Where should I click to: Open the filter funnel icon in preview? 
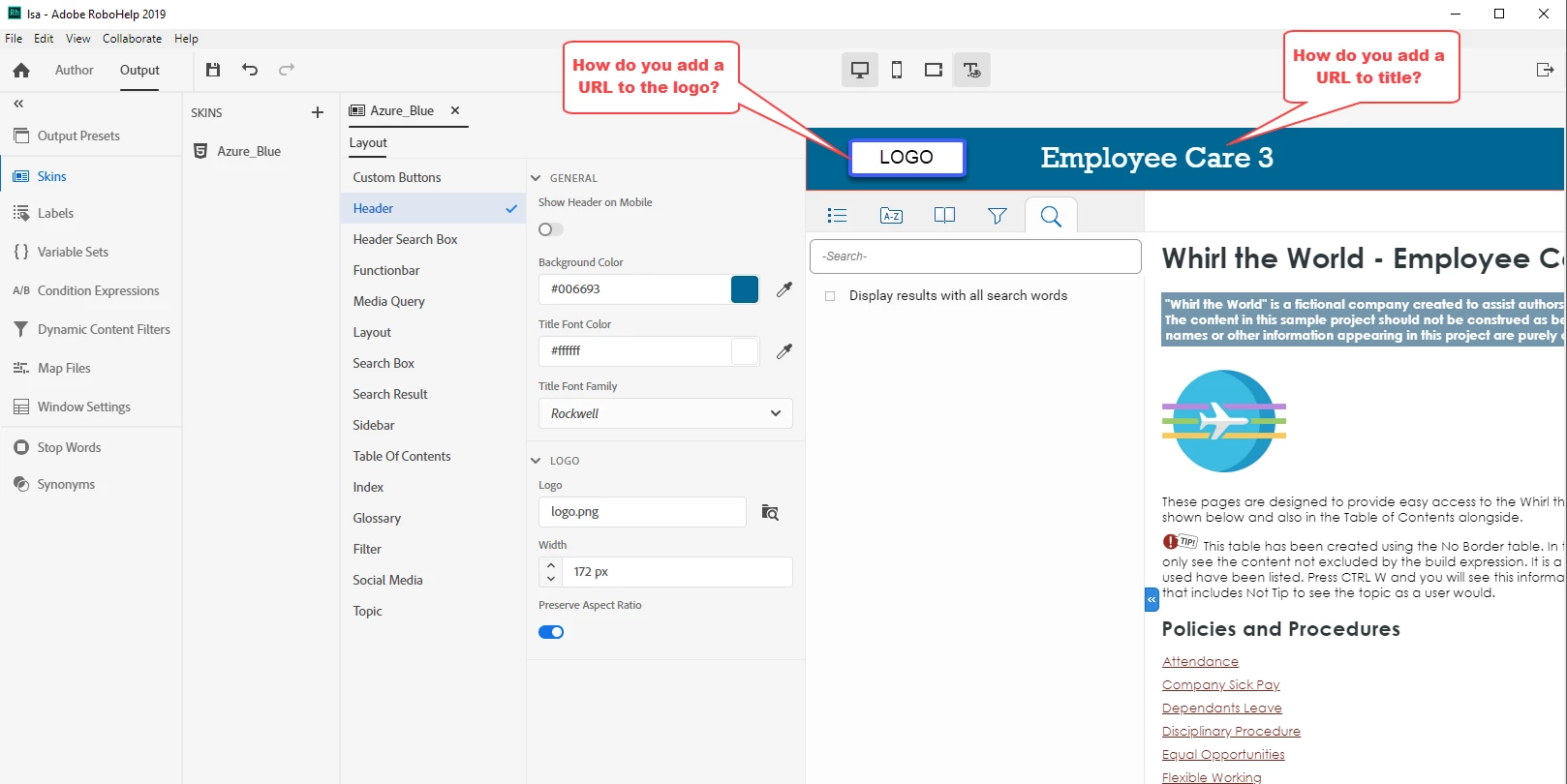(x=998, y=216)
